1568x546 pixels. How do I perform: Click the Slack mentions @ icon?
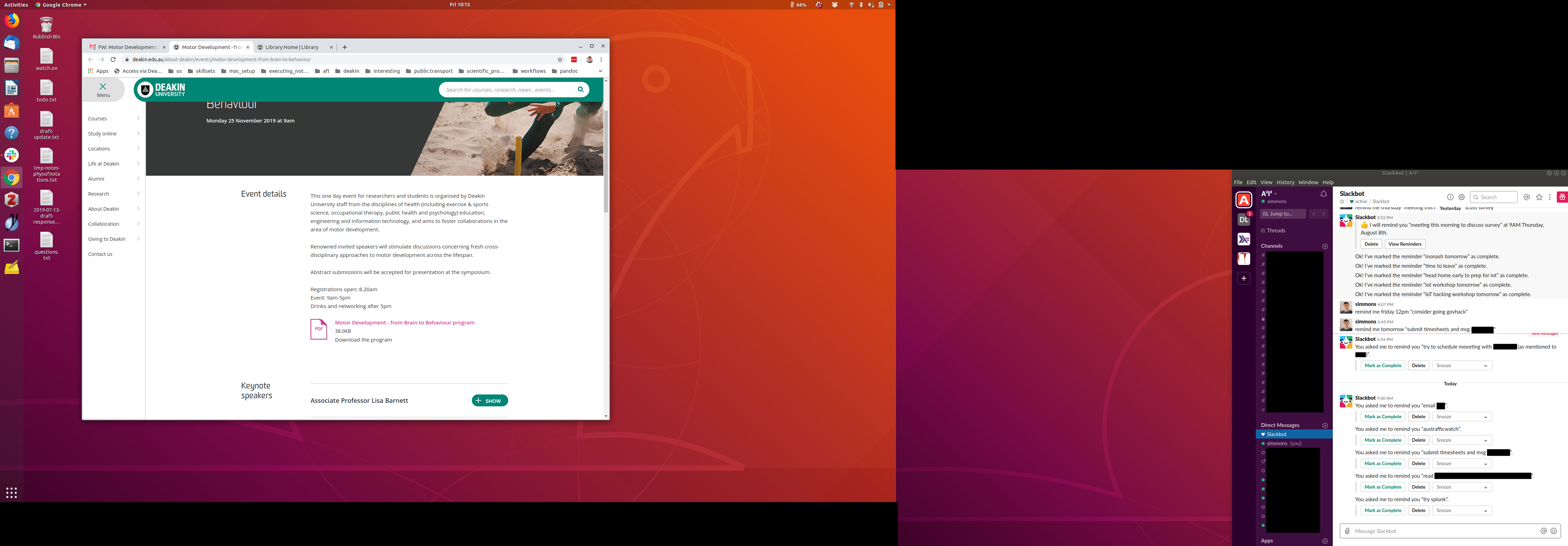(x=1527, y=197)
